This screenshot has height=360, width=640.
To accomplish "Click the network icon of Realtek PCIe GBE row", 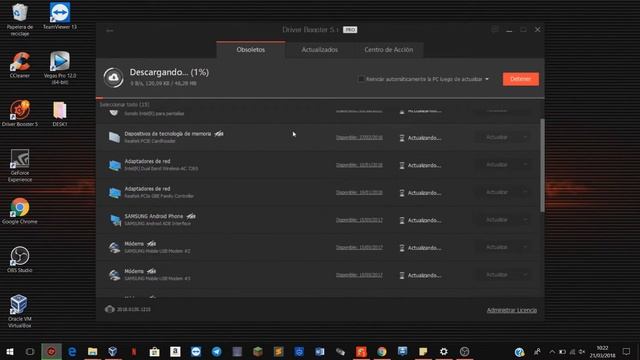I will tap(114, 192).
